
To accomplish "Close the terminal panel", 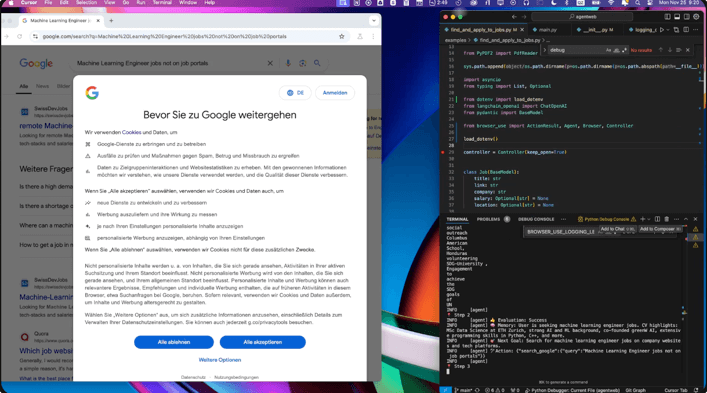I will 695,219.
